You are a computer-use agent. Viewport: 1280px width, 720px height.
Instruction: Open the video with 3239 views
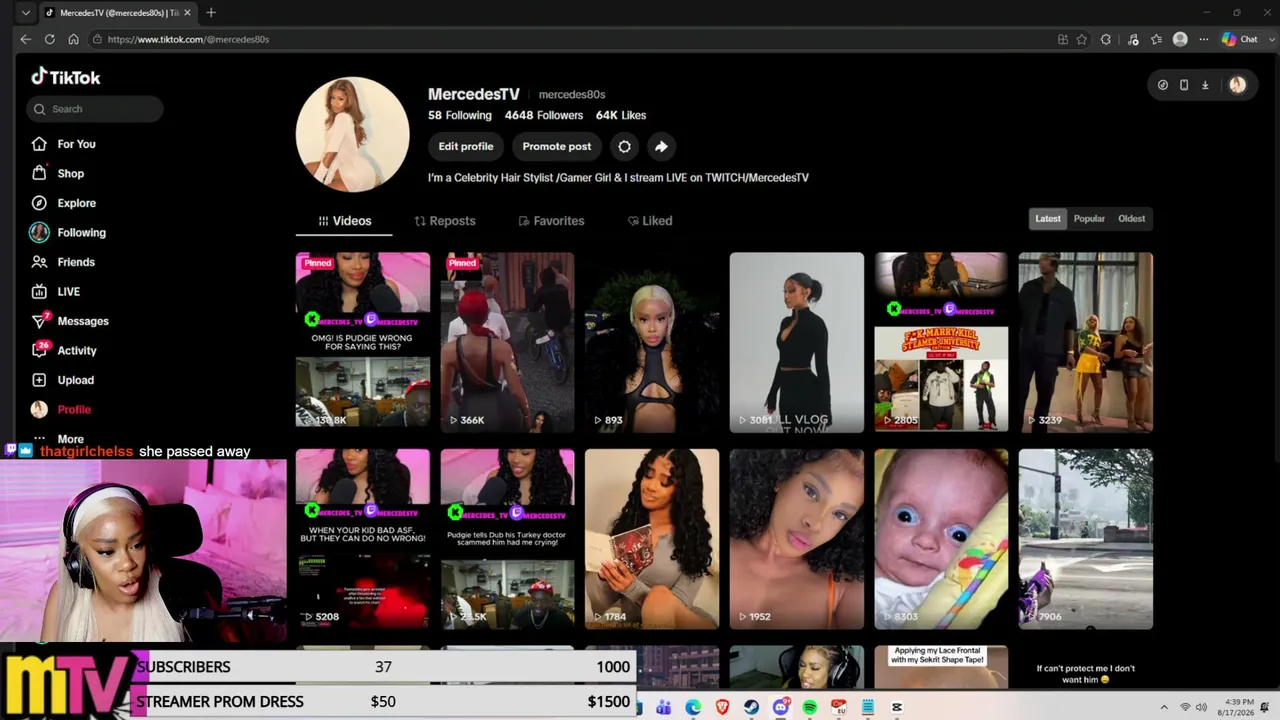pyautogui.click(x=1086, y=342)
